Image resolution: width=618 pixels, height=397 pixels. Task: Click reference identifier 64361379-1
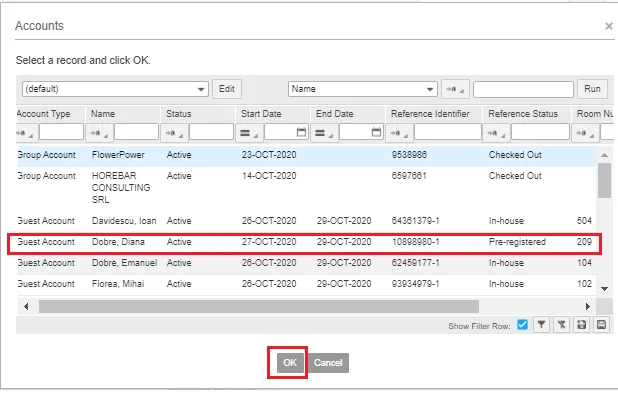tap(415, 221)
